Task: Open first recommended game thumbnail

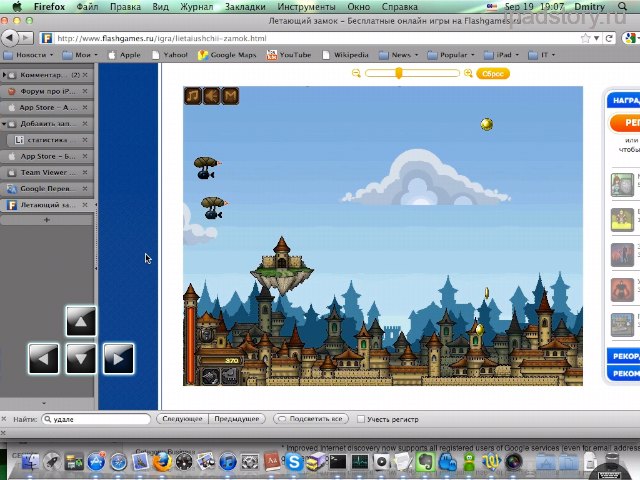Action: (x=622, y=184)
